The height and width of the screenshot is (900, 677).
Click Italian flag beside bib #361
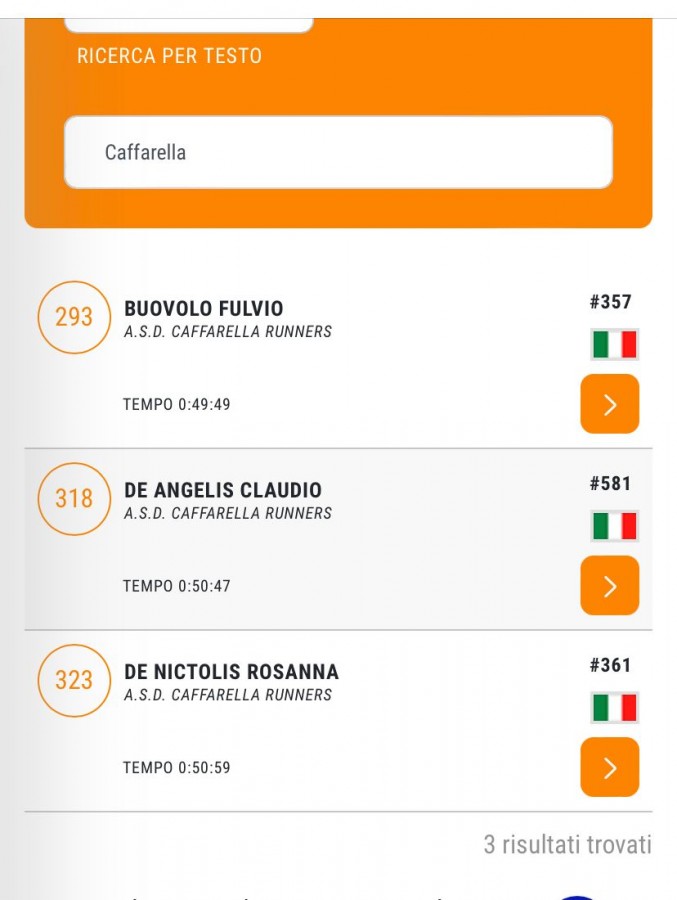(614, 707)
